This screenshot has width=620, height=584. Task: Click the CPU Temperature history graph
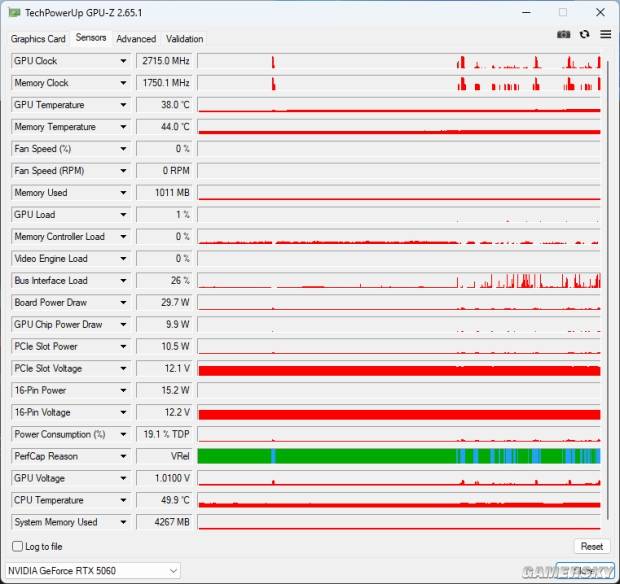pos(399,500)
